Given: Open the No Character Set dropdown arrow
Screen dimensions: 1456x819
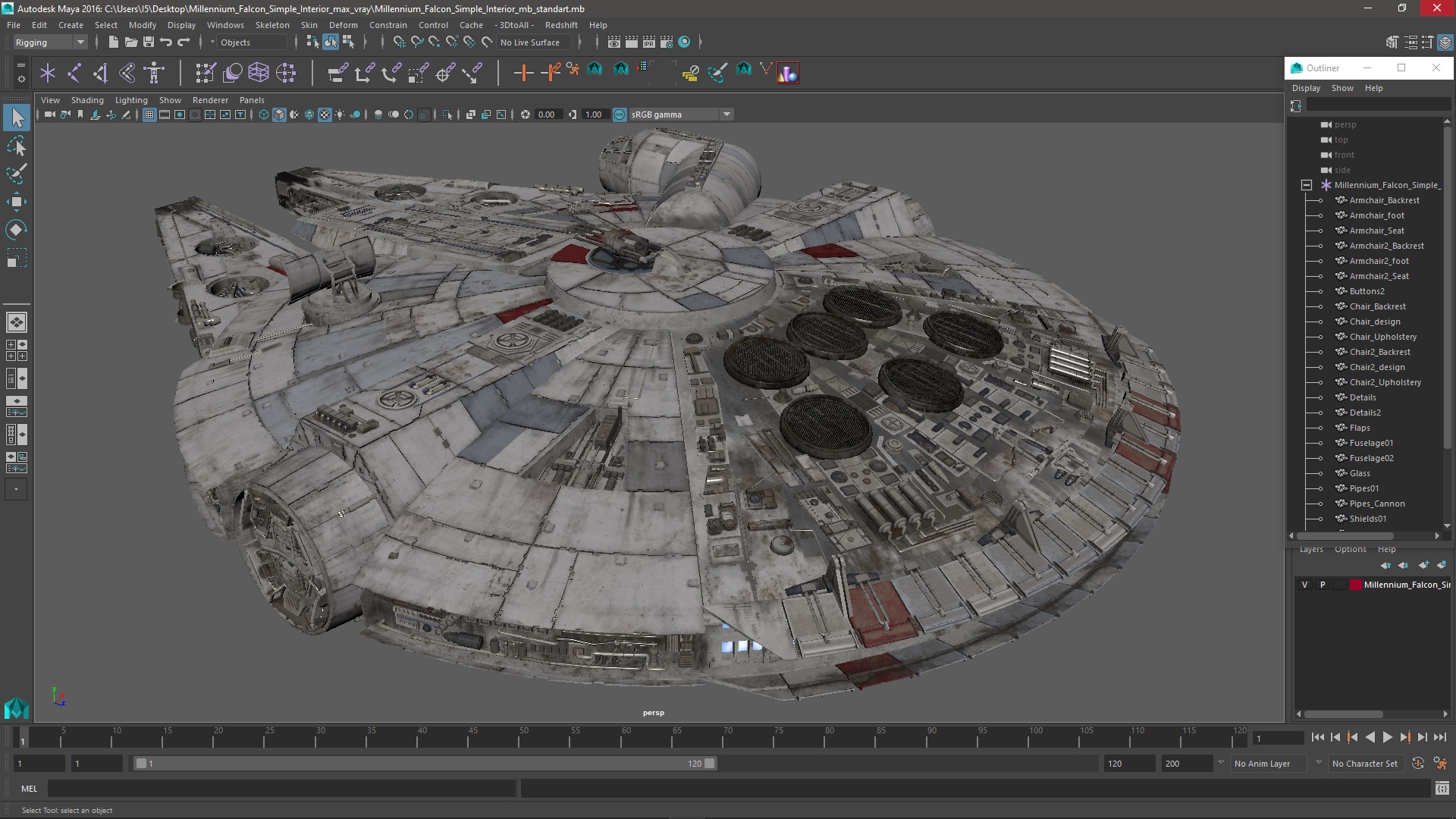Looking at the screenshot, I should point(1319,764).
